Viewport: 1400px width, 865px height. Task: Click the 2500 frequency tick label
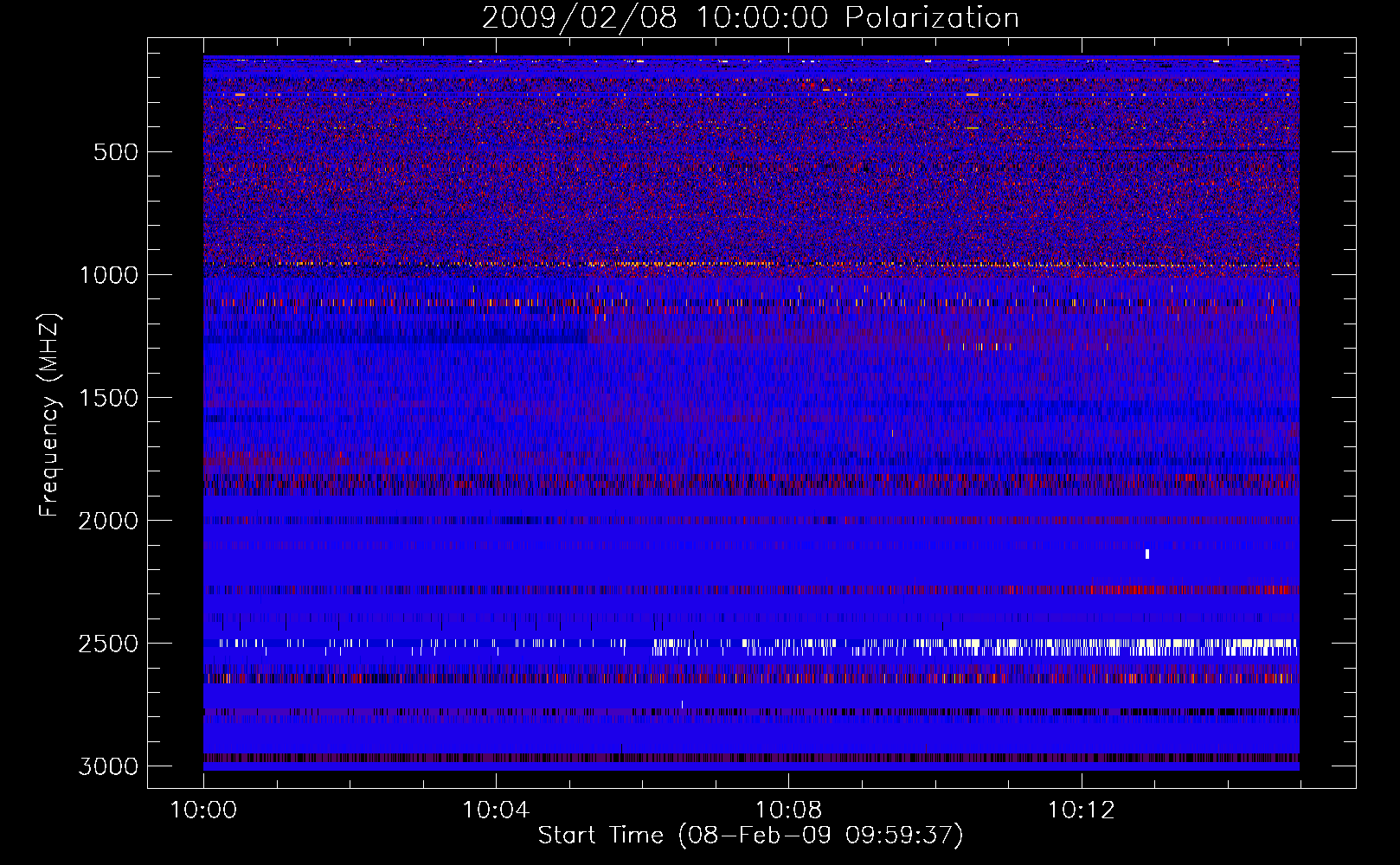coord(108,644)
